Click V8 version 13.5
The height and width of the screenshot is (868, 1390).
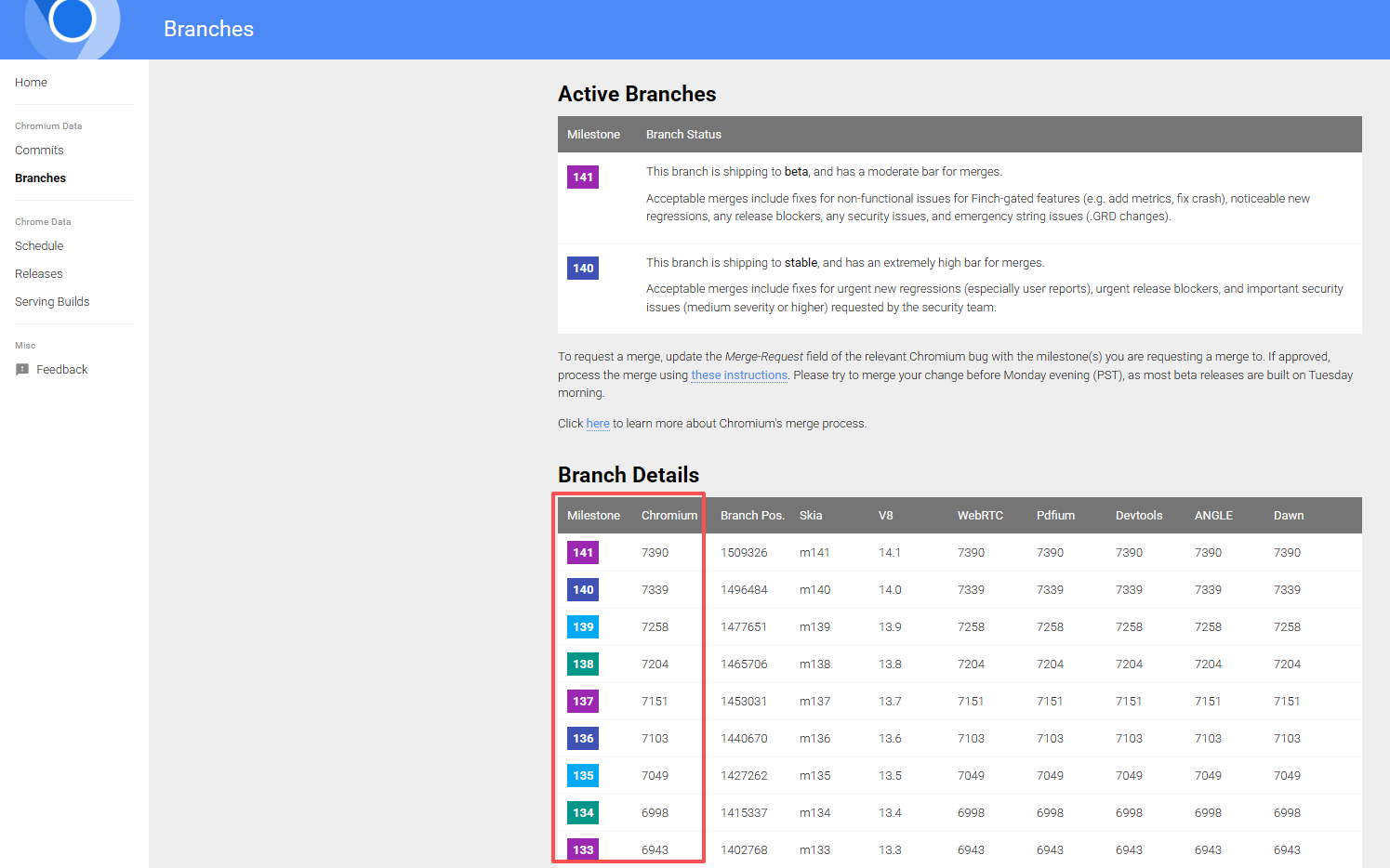(x=890, y=776)
